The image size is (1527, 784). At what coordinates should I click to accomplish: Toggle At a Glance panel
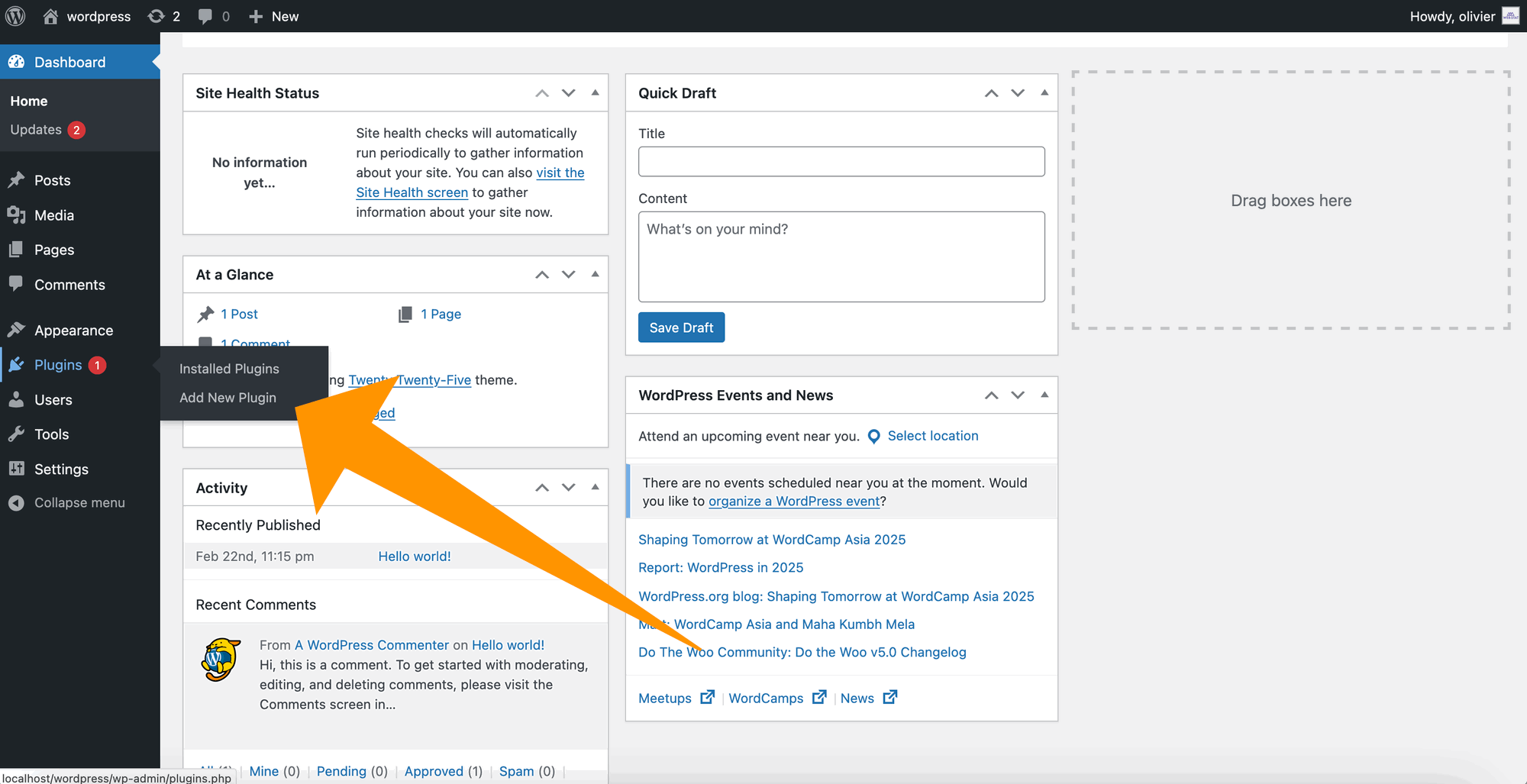[596, 275]
